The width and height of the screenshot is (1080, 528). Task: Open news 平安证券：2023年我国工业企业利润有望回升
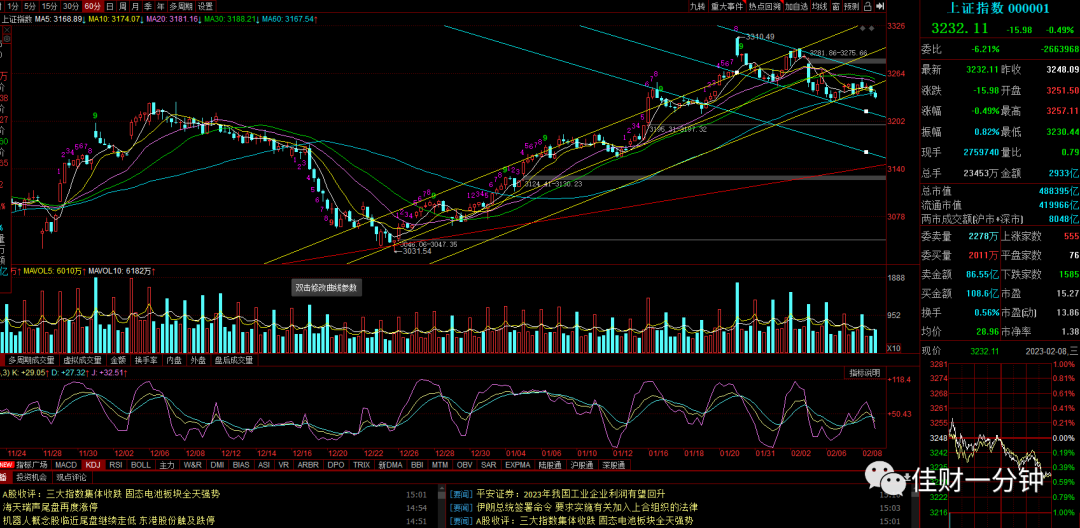click(571, 494)
